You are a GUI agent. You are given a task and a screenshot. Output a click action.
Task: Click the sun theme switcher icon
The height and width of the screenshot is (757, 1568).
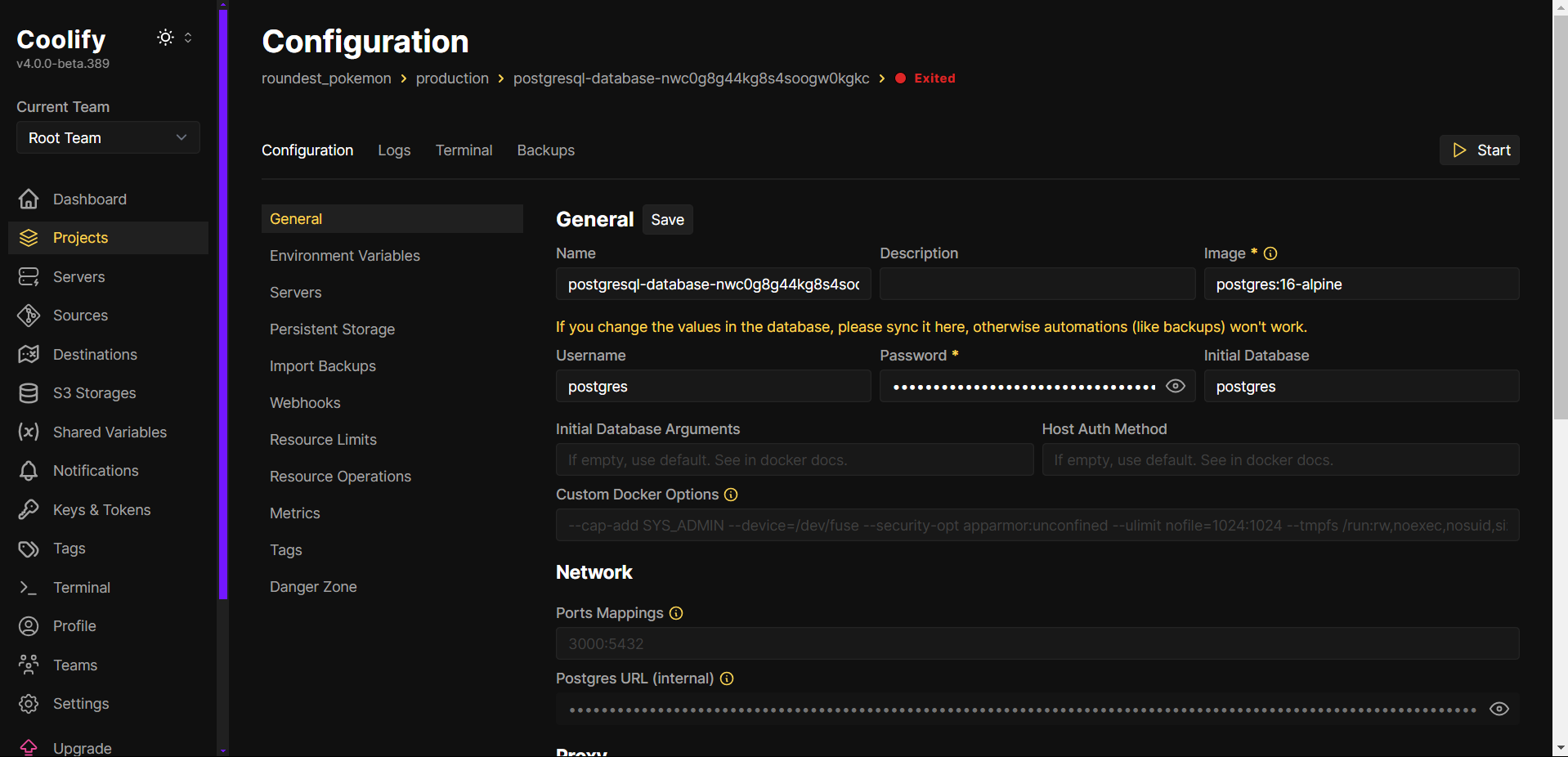coord(166,38)
